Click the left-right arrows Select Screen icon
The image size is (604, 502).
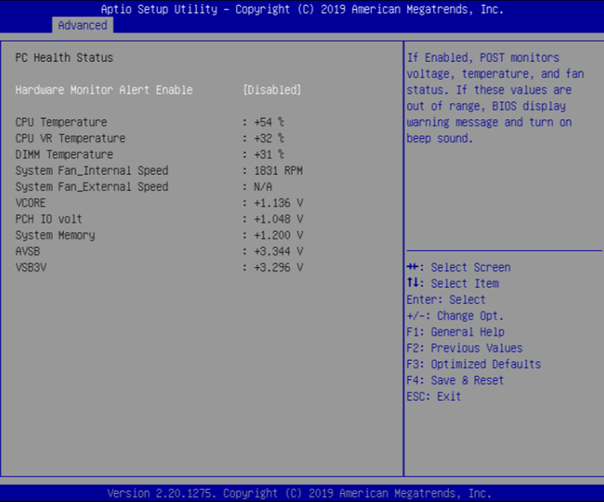[x=413, y=268]
